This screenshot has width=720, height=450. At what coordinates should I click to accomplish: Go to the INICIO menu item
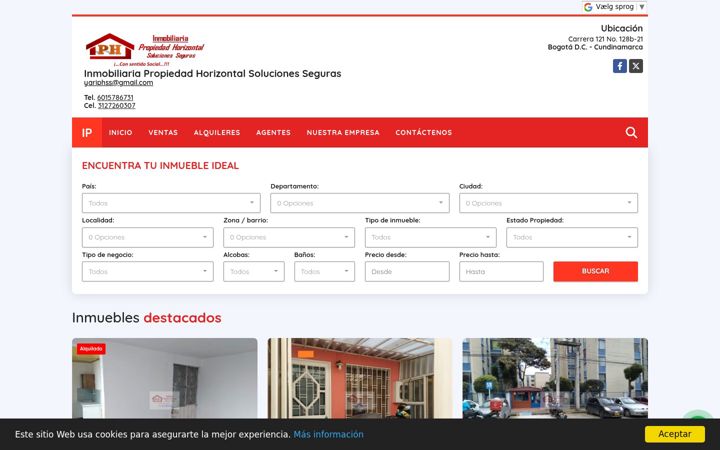pos(120,133)
